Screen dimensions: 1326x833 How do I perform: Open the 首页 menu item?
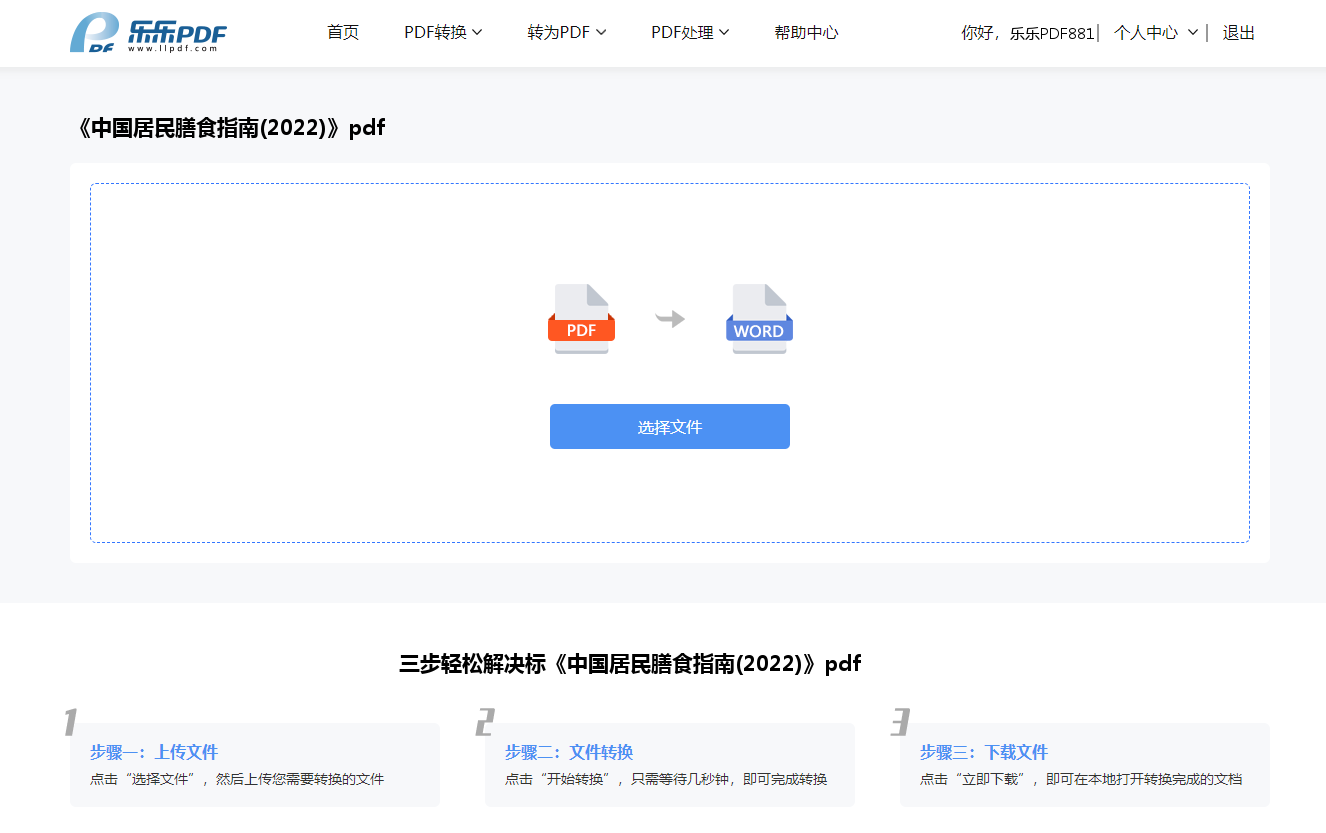[343, 33]
